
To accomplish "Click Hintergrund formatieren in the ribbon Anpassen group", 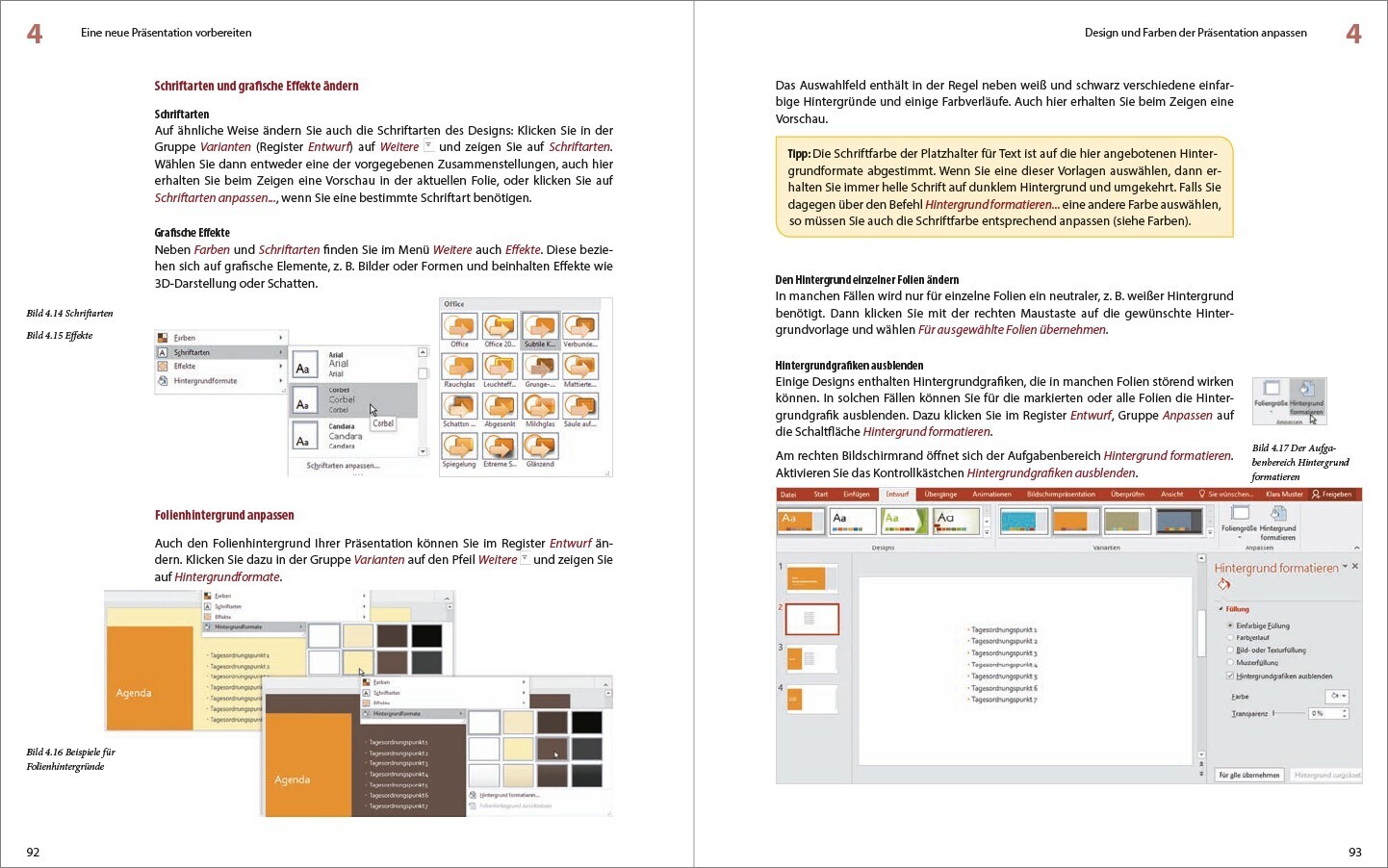I will tap(1277, 523).
